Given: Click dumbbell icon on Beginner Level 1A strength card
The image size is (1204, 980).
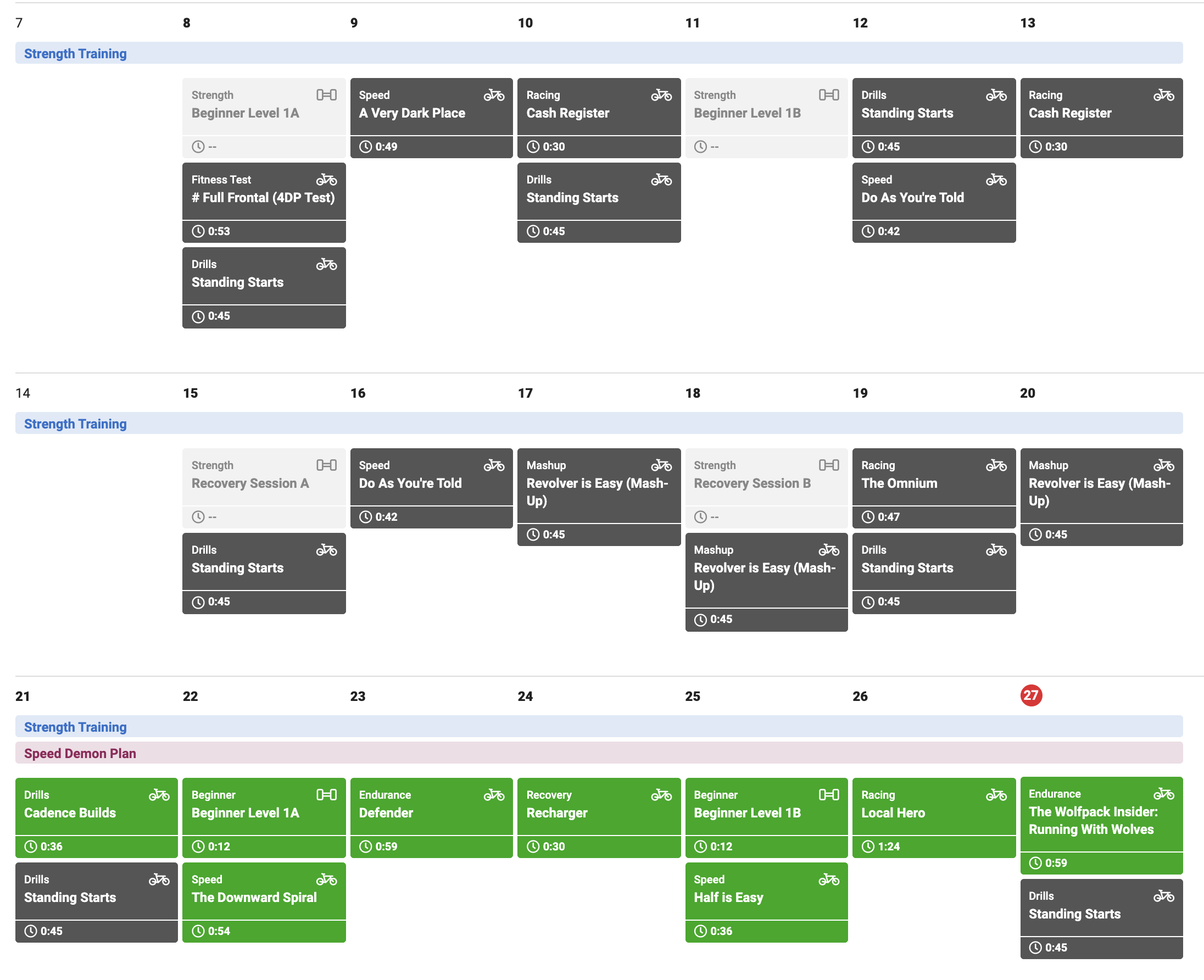Looking at the screenshot, I should click(326, 95).
